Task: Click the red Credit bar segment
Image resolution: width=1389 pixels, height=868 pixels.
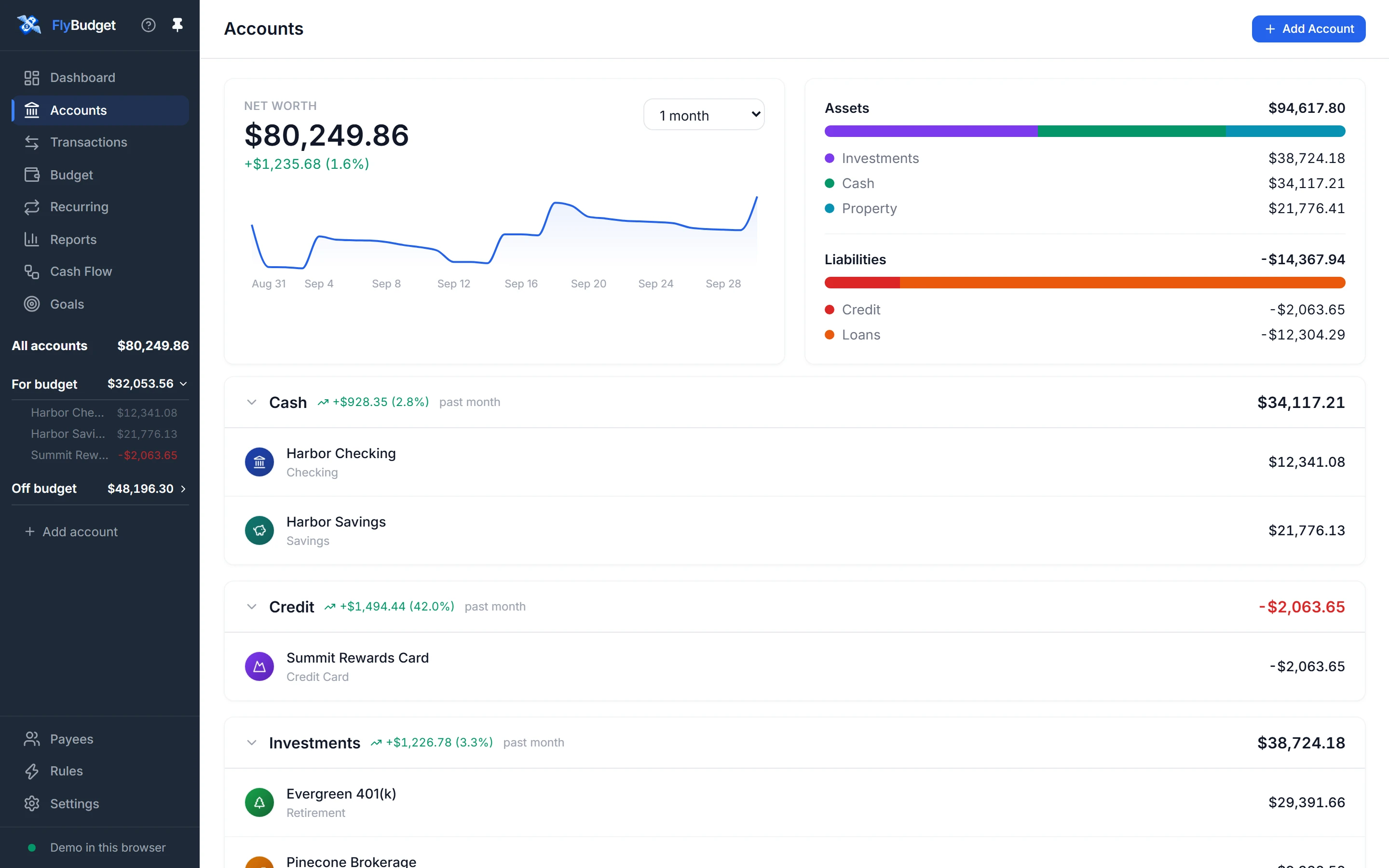Action: (x=862, y=283)
